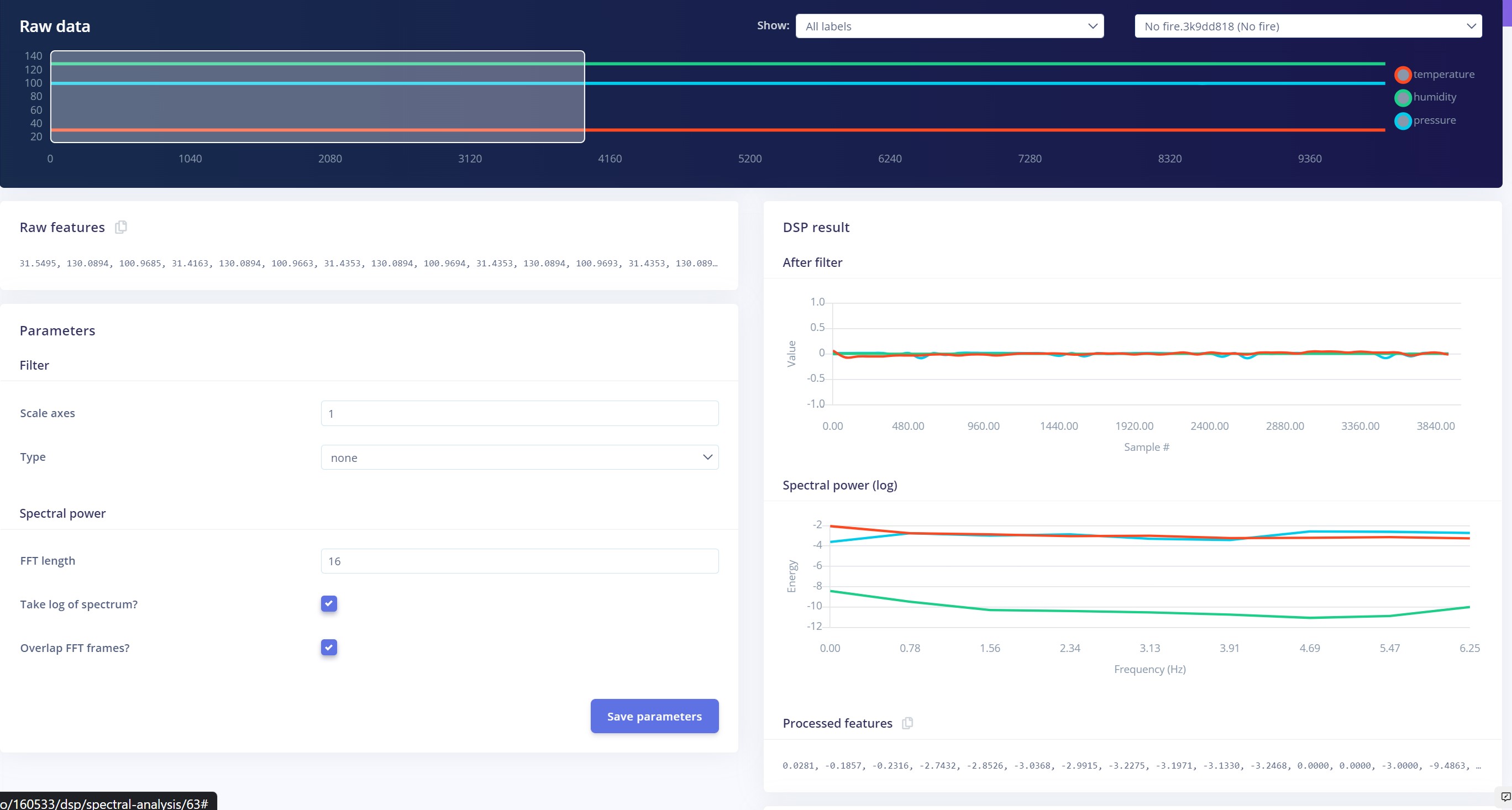Open the Type filter dropdown
Screen dimensions: 1512x810
click(519, 457)
